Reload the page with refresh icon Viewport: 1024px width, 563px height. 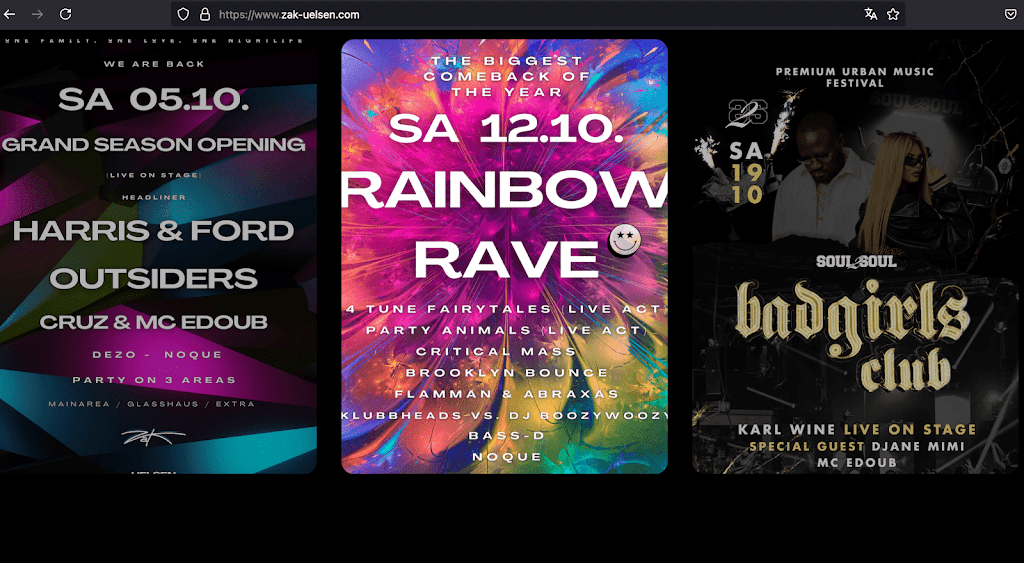65,14
